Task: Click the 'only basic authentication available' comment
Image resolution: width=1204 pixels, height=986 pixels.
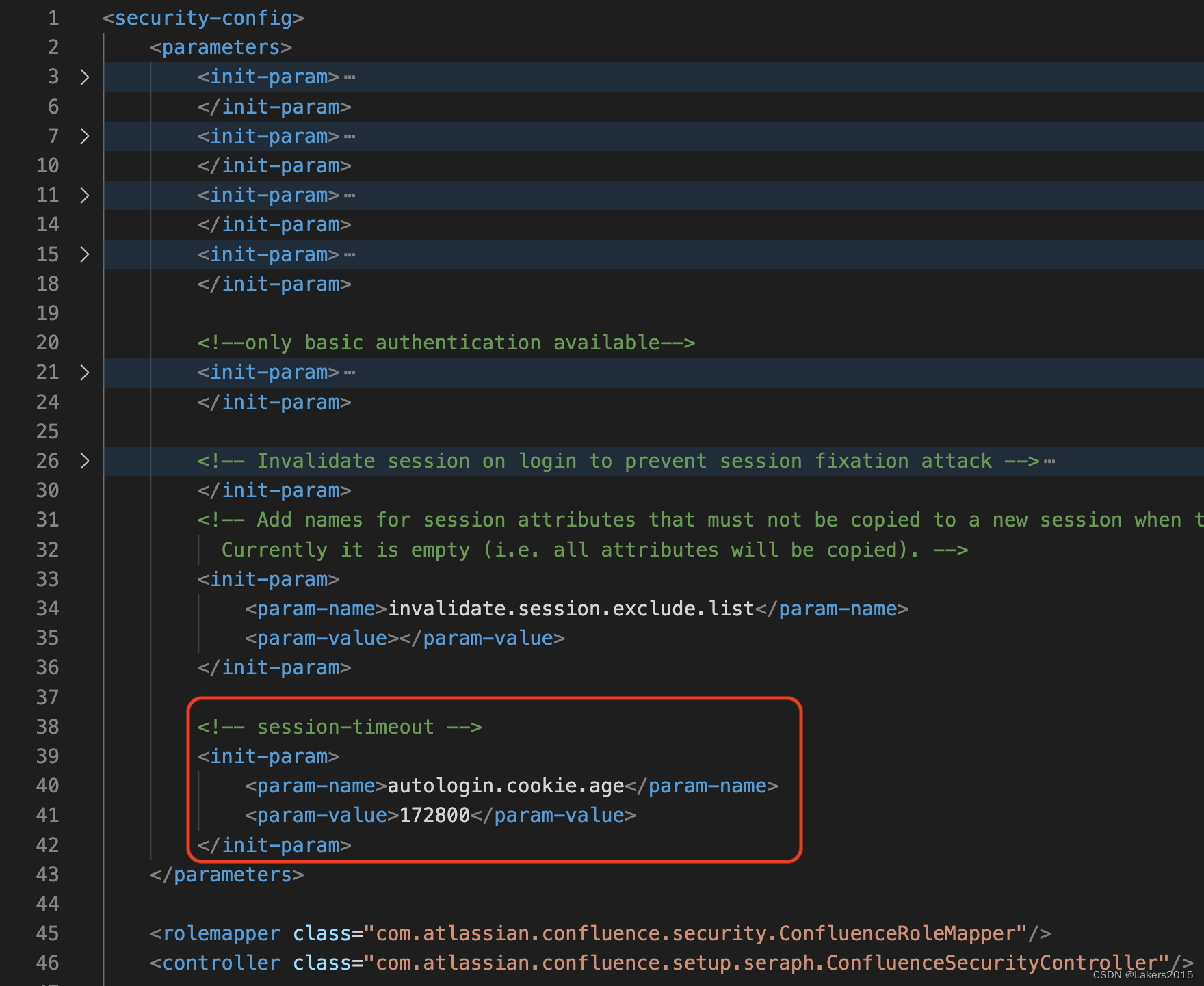Action: tap(446, 343)
